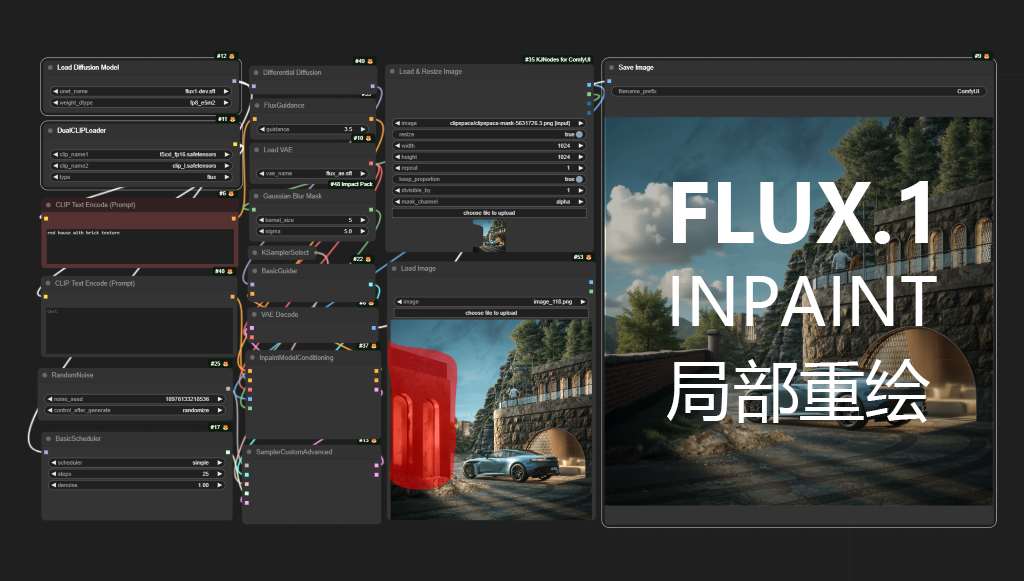Collapse the DualCLIPLoader node via its title dot
This screenshot has height=581, width=1024.
(50, 131)
